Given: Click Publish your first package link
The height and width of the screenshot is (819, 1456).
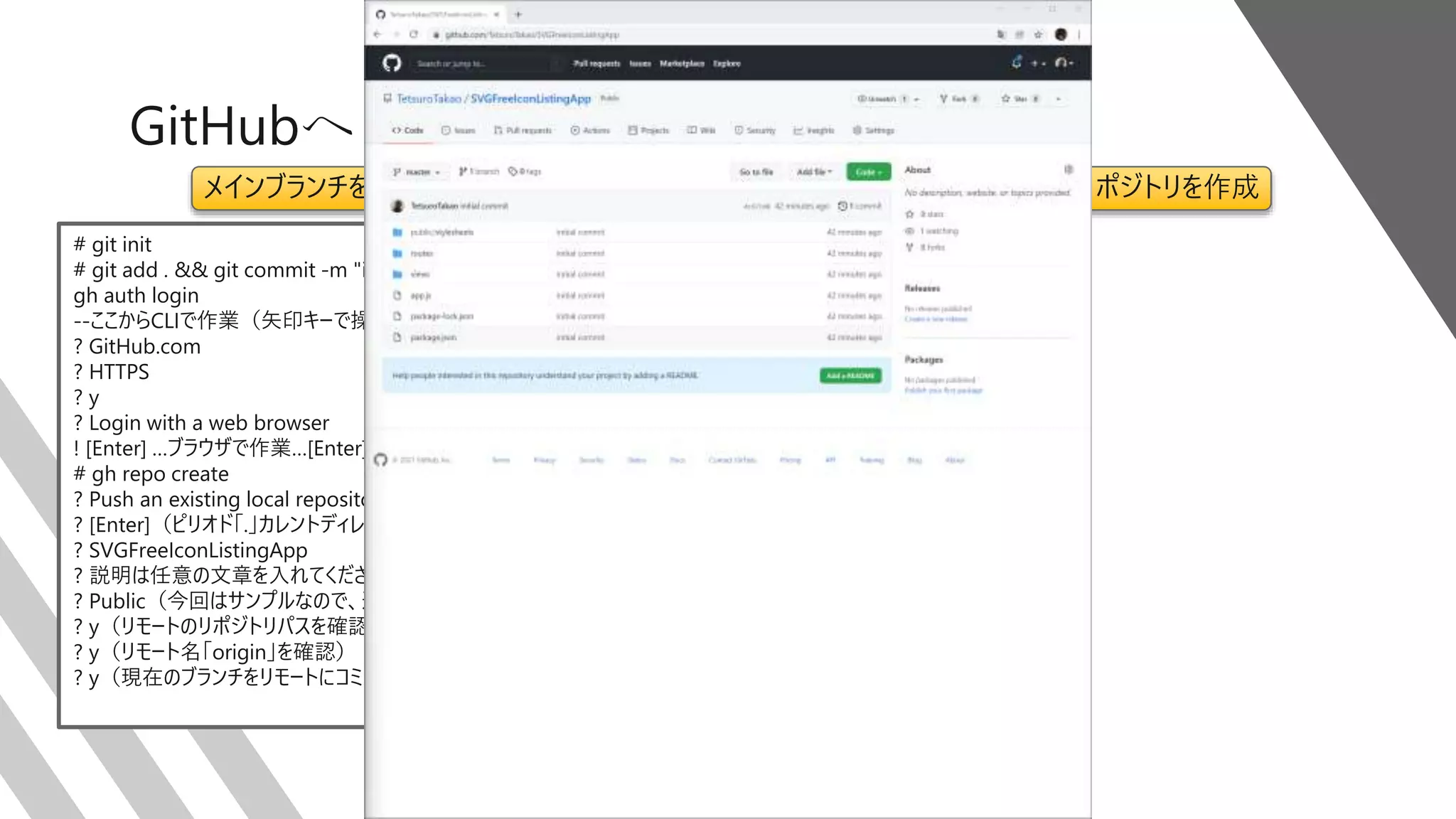Looking at the screenshot, I should [x=943, y=390].
